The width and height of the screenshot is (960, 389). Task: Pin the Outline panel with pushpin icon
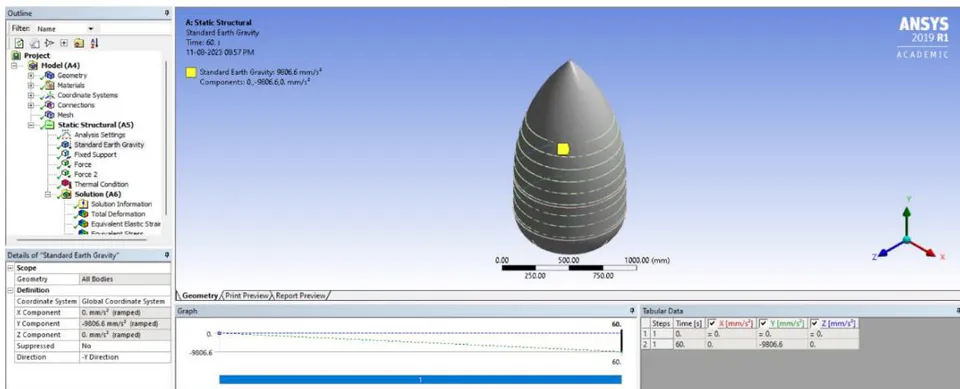[167, 13]
